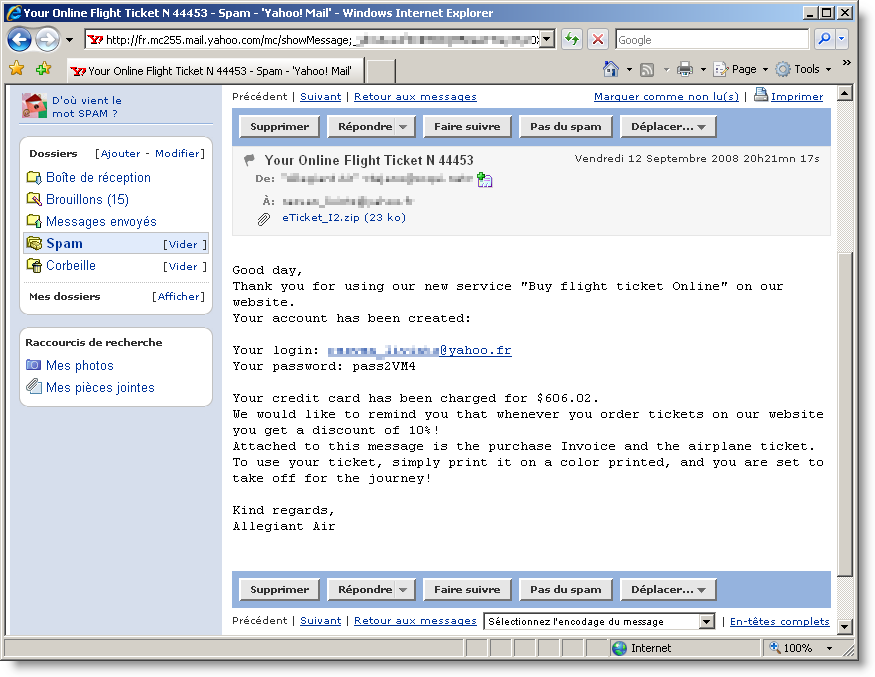
Task: Open the Messages envoyés folder
Action: click(x=101, y=222)
